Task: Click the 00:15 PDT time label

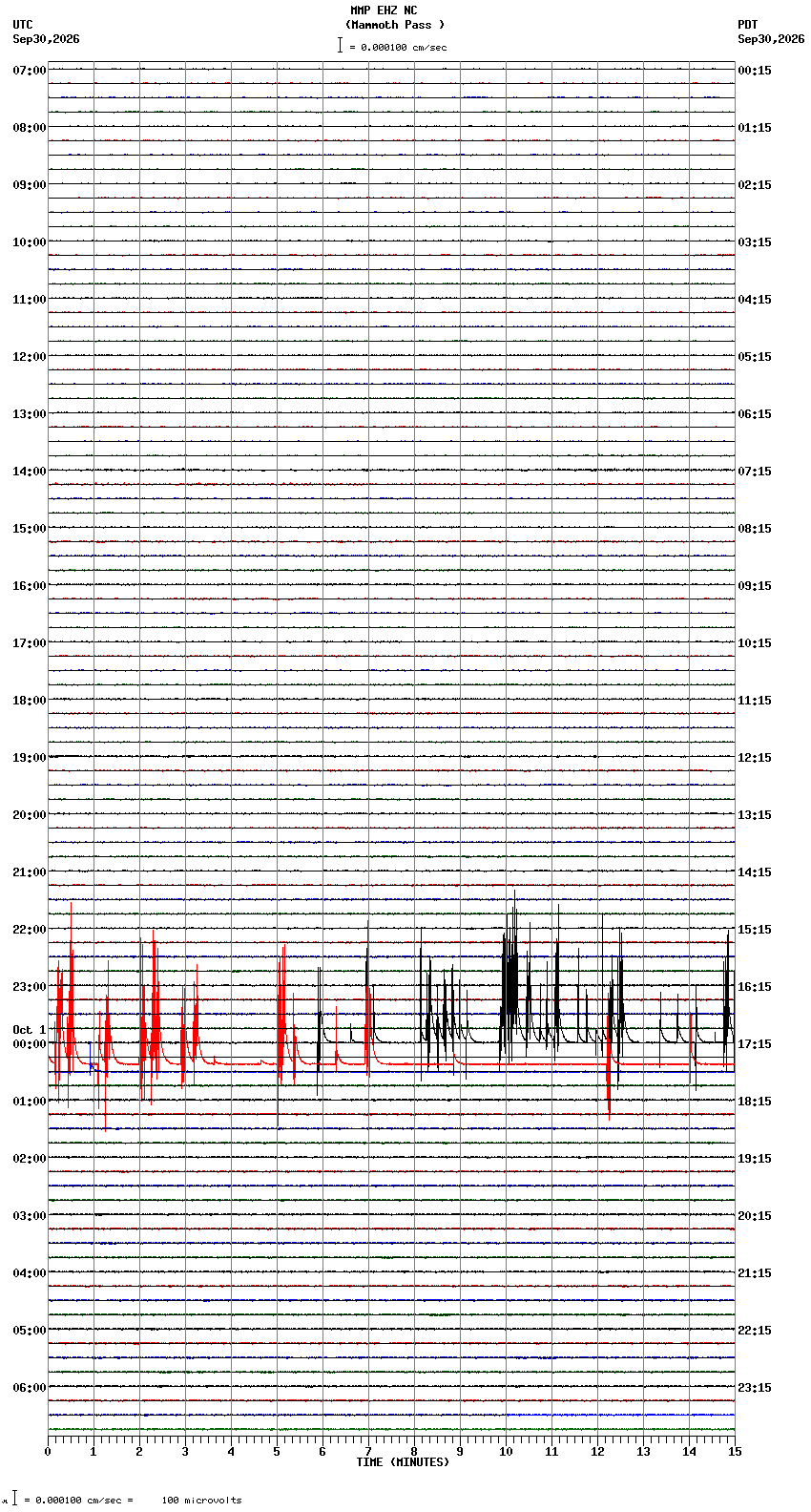Action: point(755,71)
